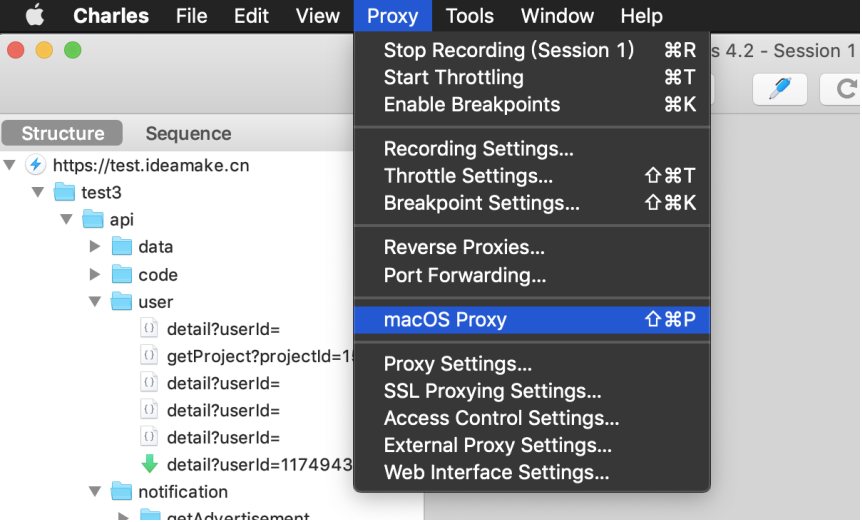Select the notification folder icon

(121, 491)
